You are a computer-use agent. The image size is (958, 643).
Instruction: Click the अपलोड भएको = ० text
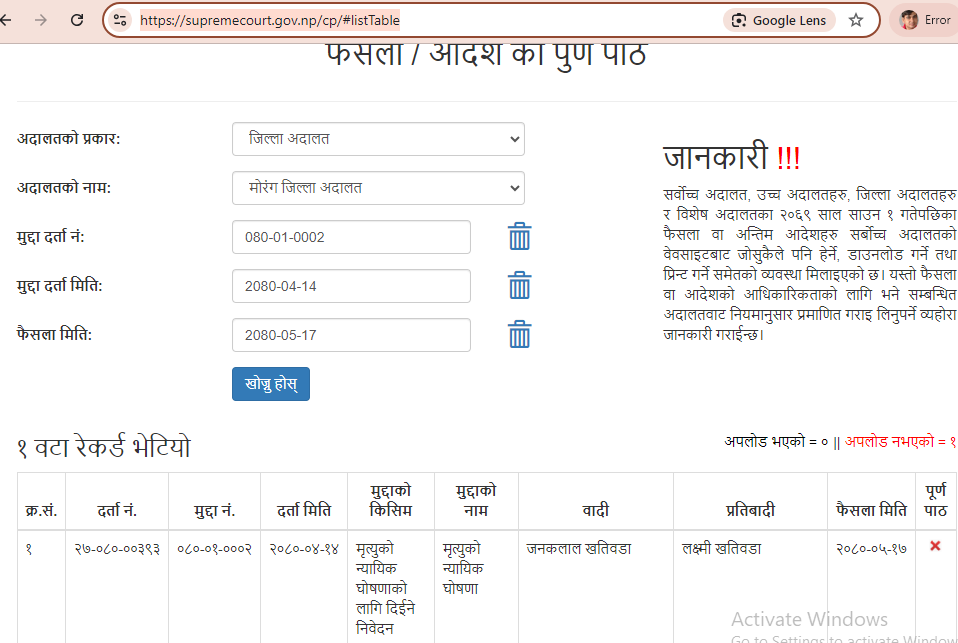776,441
